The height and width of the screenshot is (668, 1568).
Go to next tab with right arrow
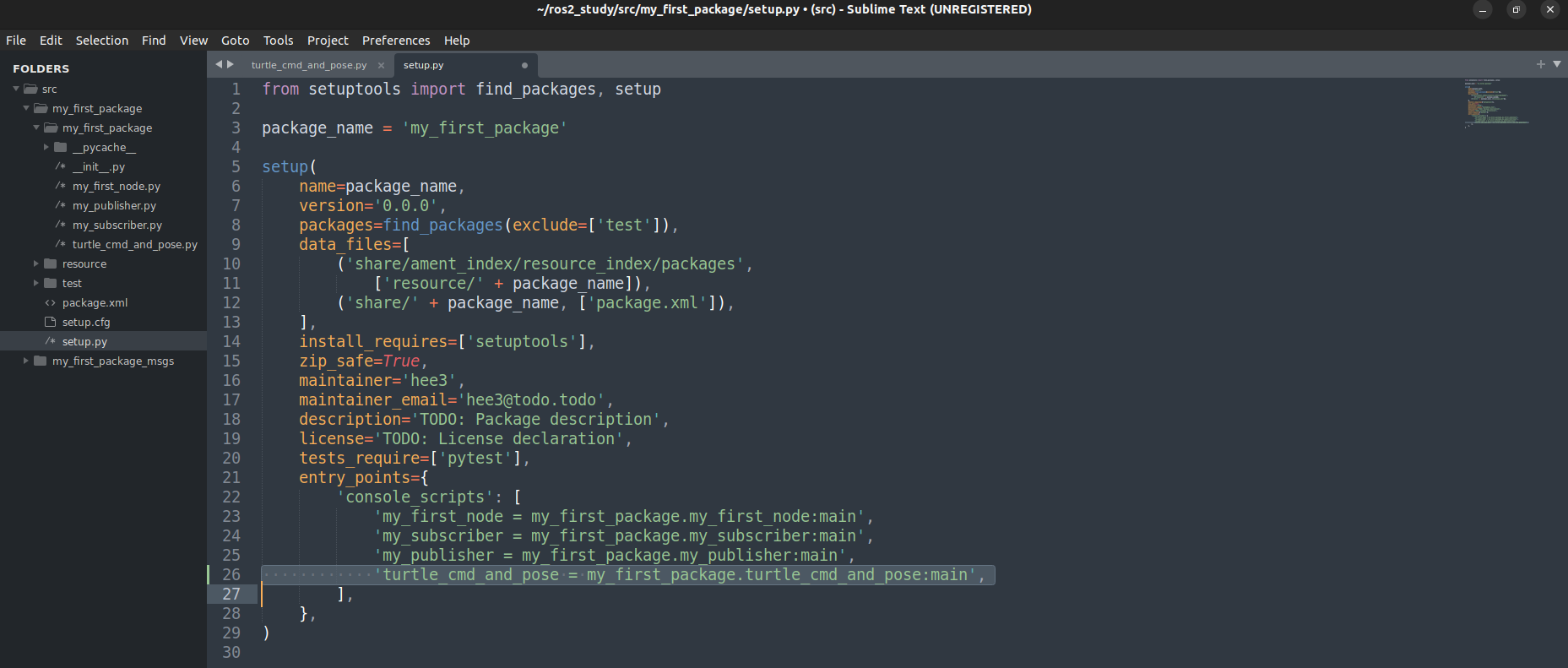click(x=231, y=64)
